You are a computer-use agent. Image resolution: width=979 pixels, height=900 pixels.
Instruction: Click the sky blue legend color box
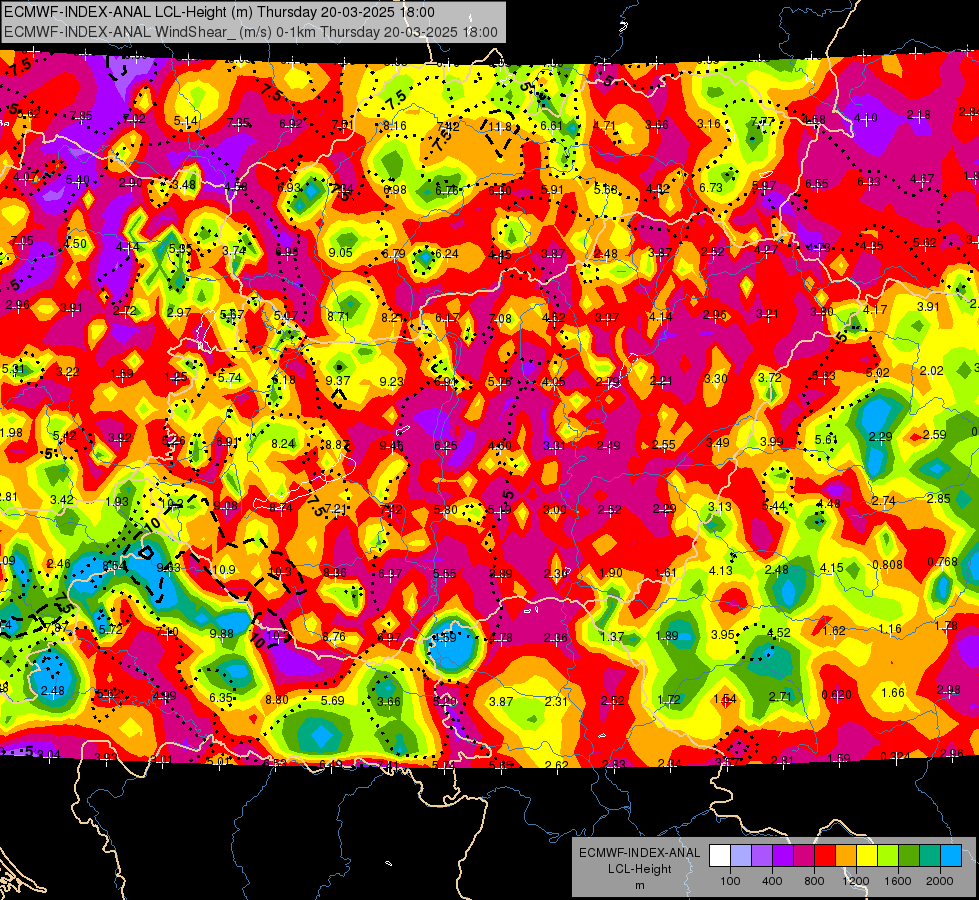(951, 856)
